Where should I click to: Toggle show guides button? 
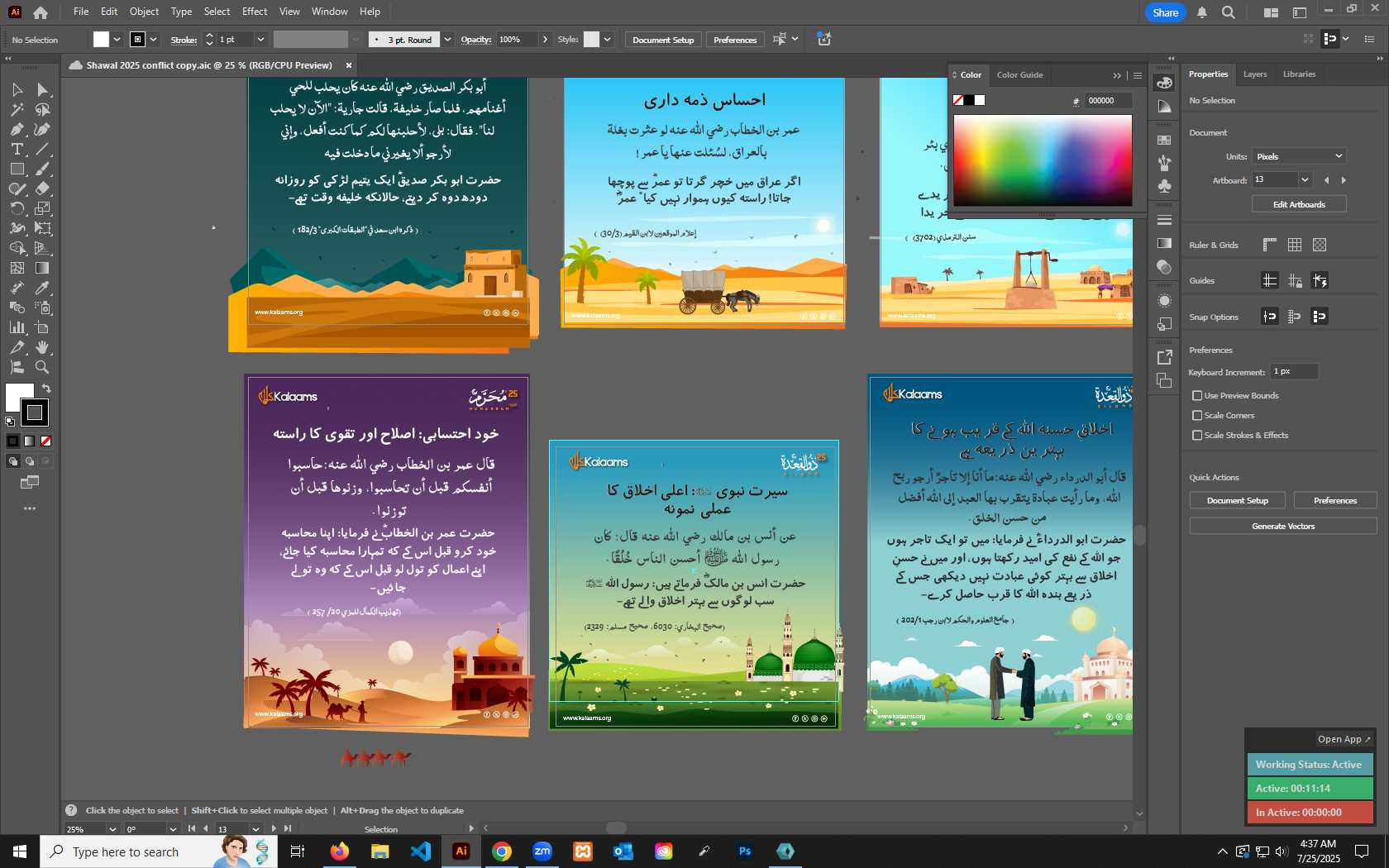(1270, 280)
